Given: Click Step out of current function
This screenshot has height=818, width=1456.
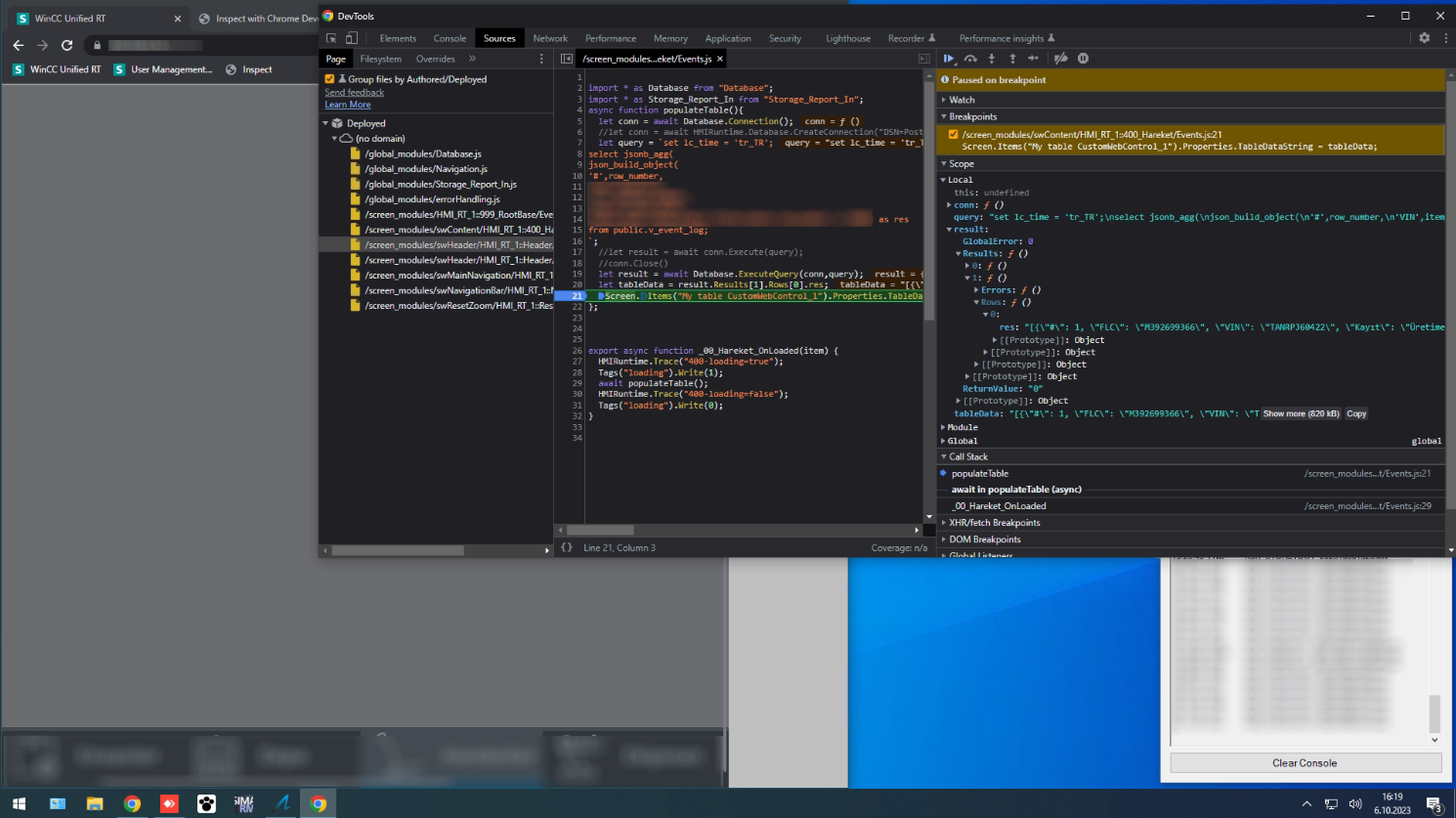Looking at the screenshot, I should pos(1012,59).
